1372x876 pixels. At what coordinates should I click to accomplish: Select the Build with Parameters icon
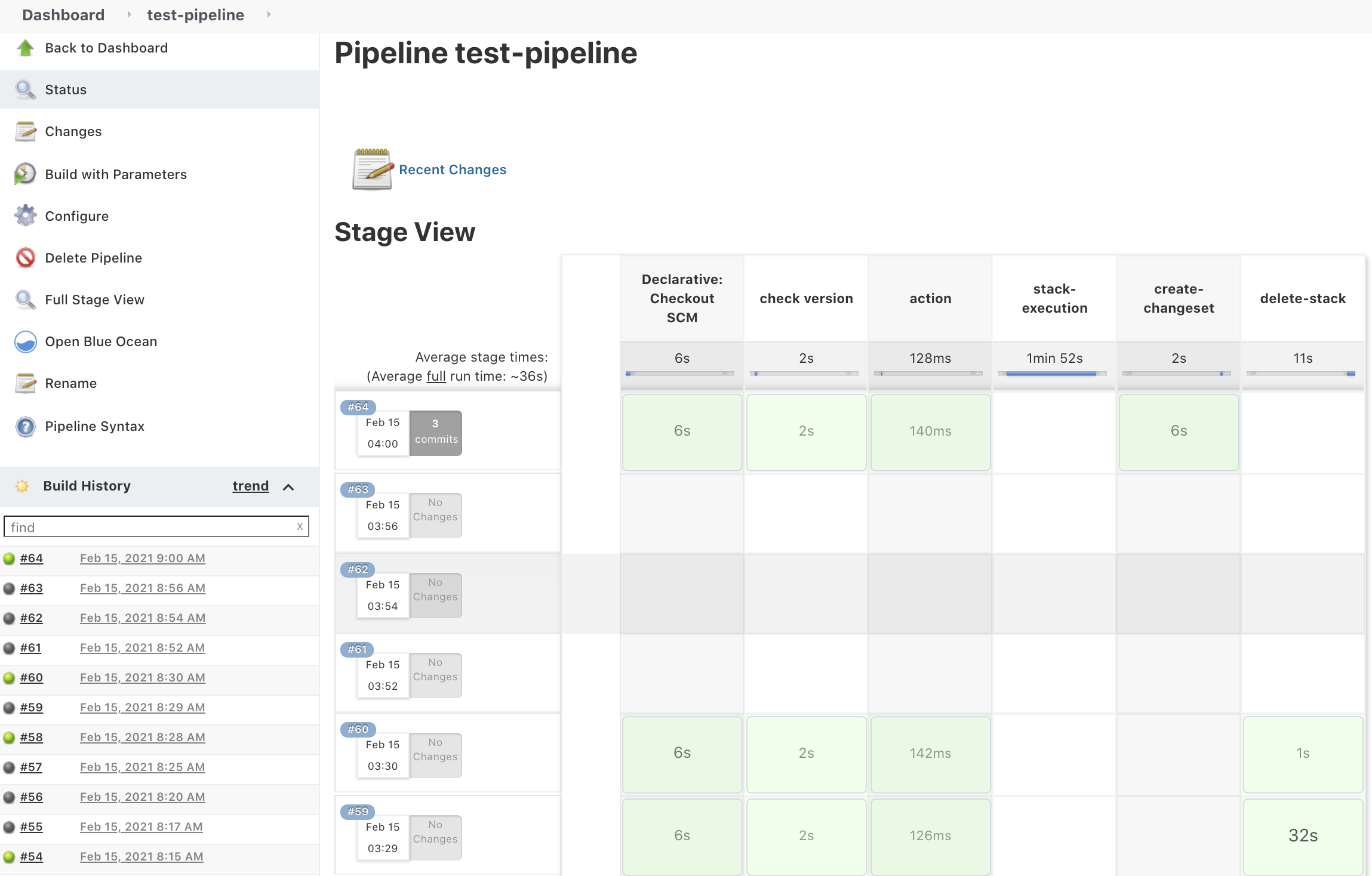point(25,174)
